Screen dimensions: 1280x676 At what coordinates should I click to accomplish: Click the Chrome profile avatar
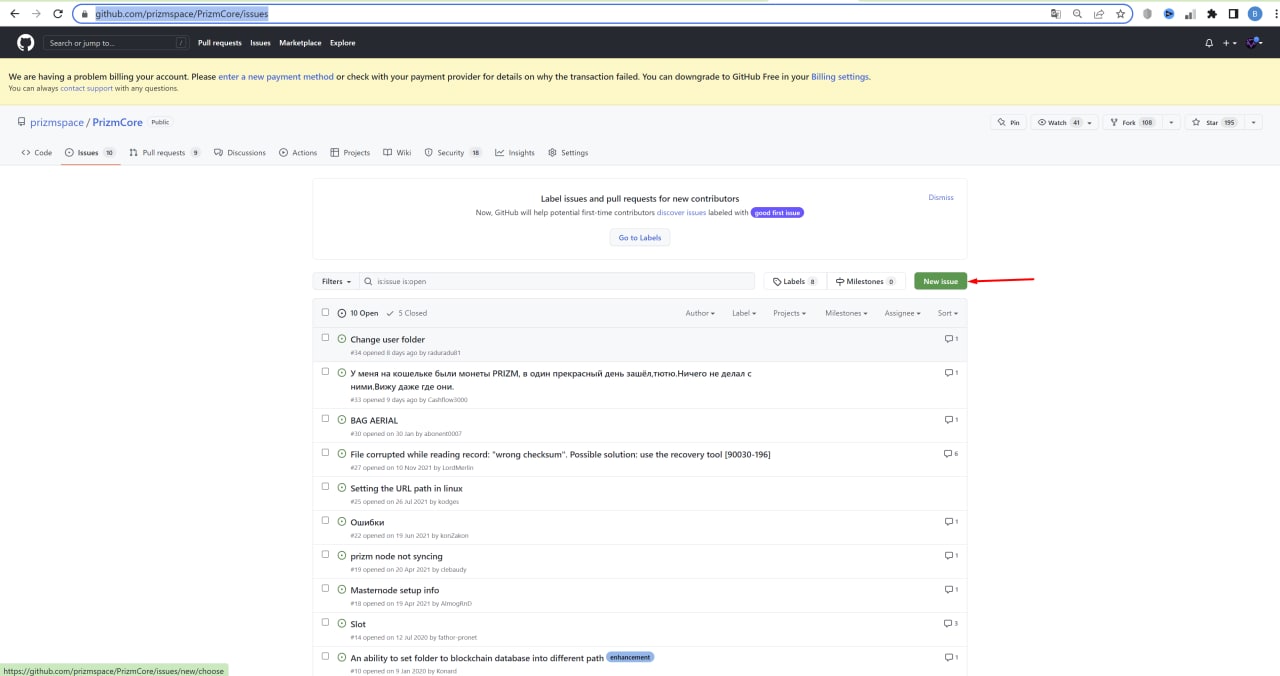(x=1255, y=14)
